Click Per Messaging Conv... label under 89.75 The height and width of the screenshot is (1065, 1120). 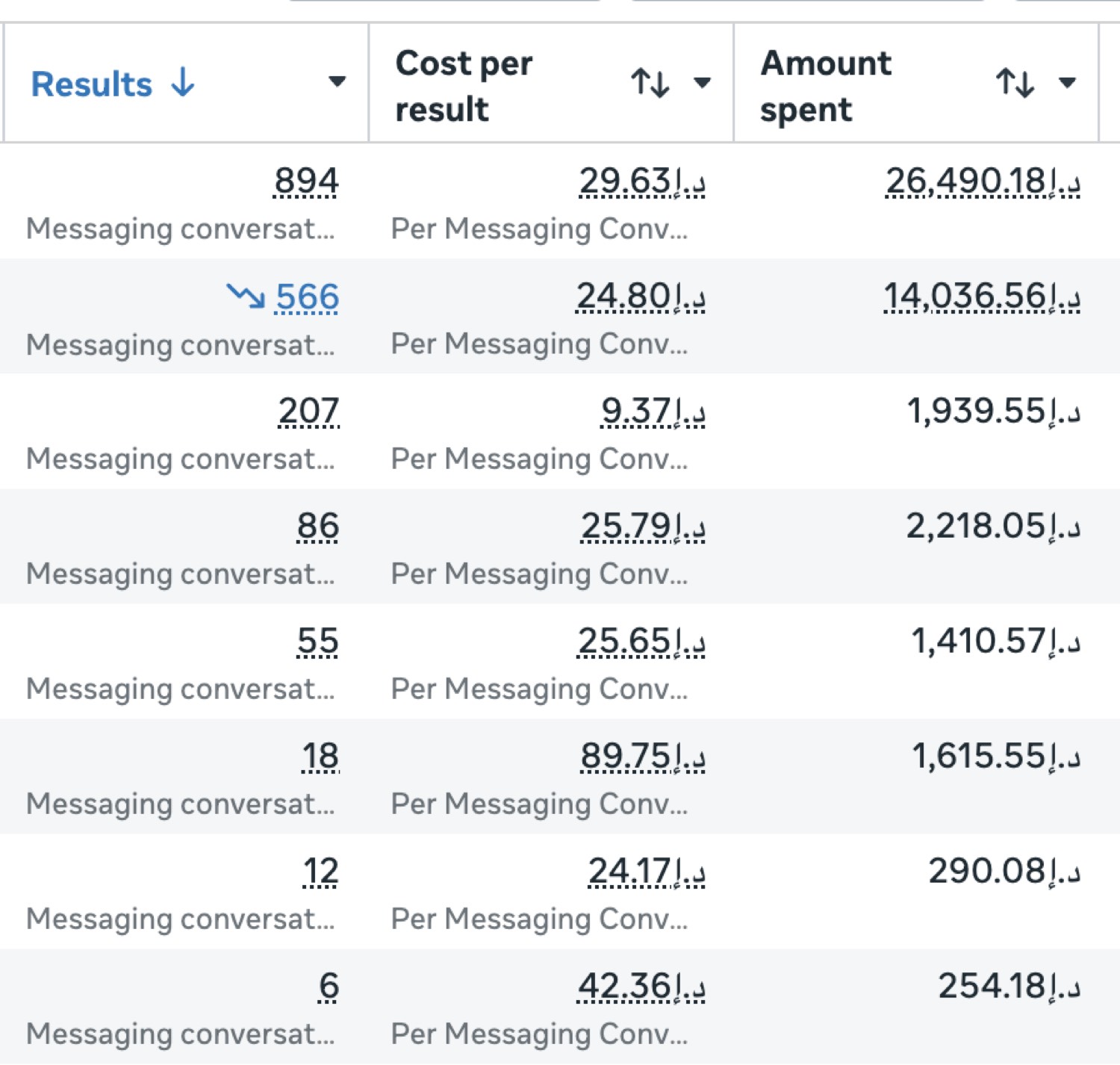click(539, 804)
